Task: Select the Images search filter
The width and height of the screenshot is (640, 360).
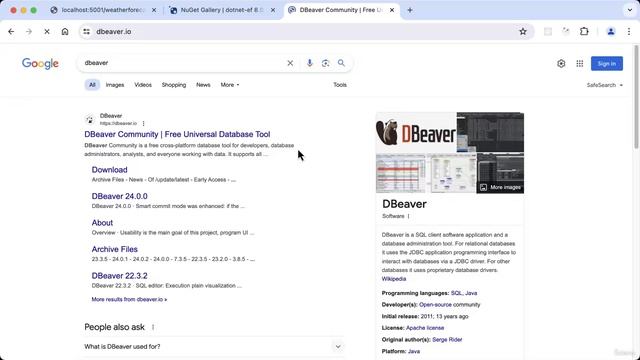Action: 115,85
